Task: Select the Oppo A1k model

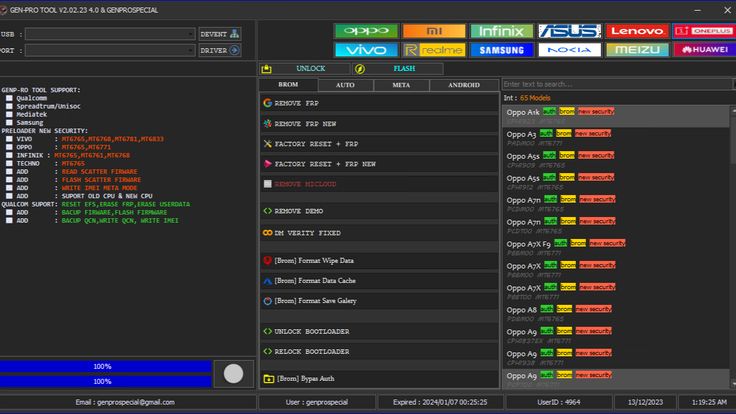Action: click(x=616, y=116)
